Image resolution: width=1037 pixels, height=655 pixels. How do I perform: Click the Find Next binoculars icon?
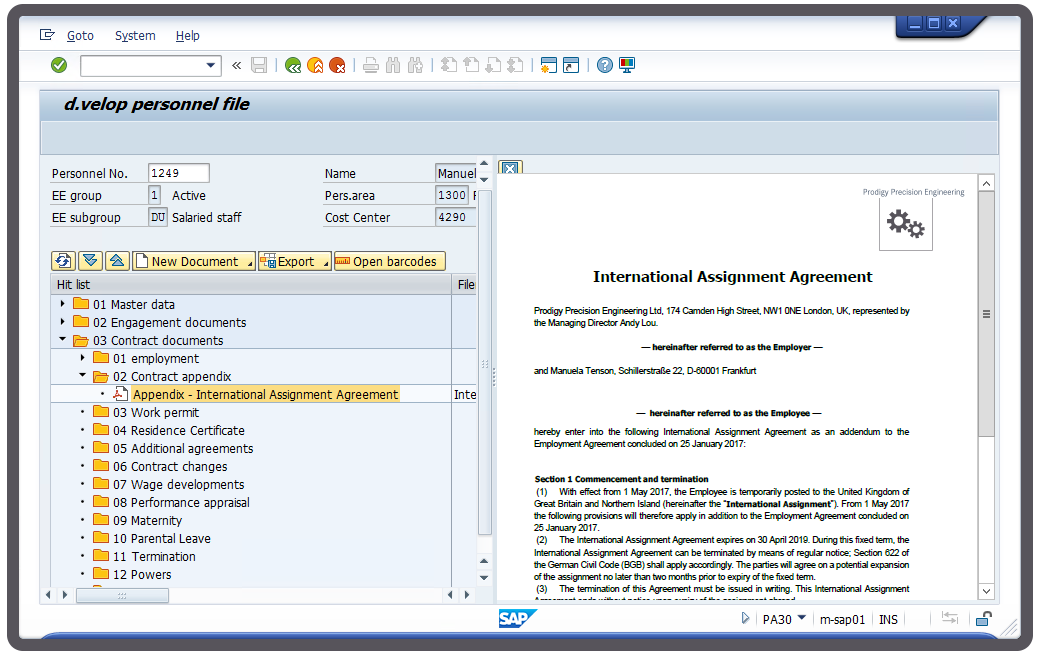(x=415, y=65)
